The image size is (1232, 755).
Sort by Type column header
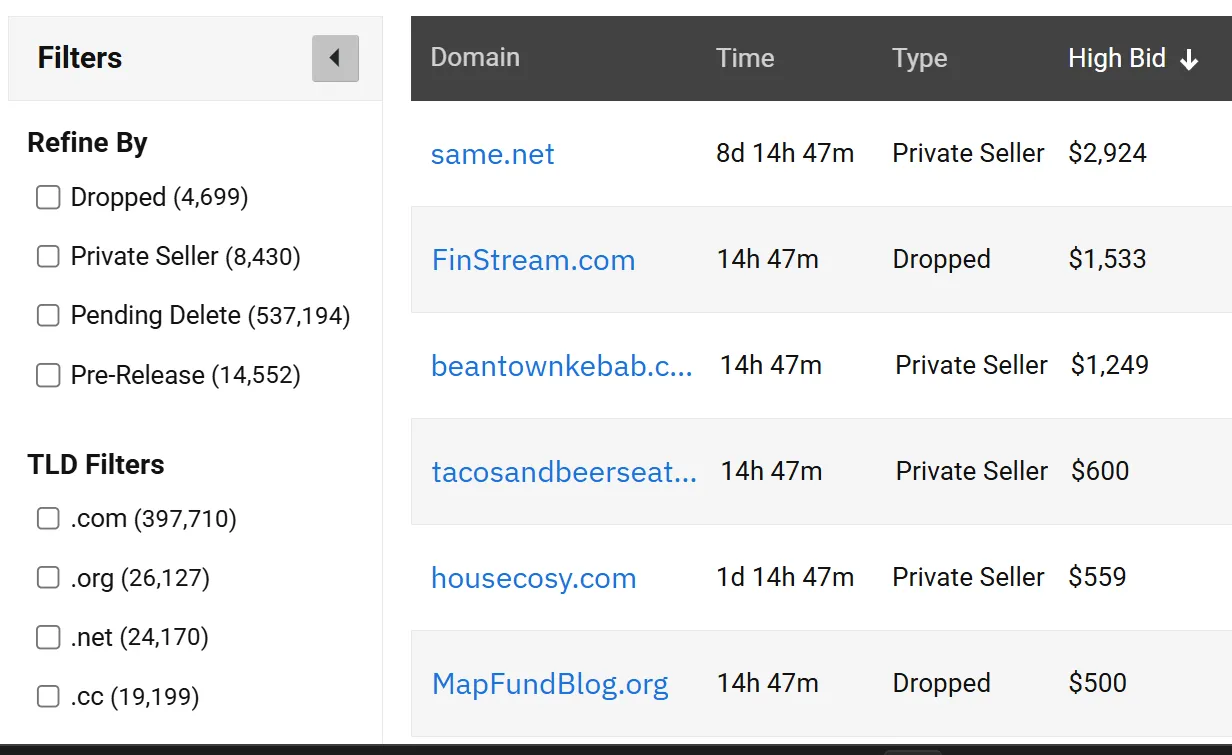click(x=919, y=58)
